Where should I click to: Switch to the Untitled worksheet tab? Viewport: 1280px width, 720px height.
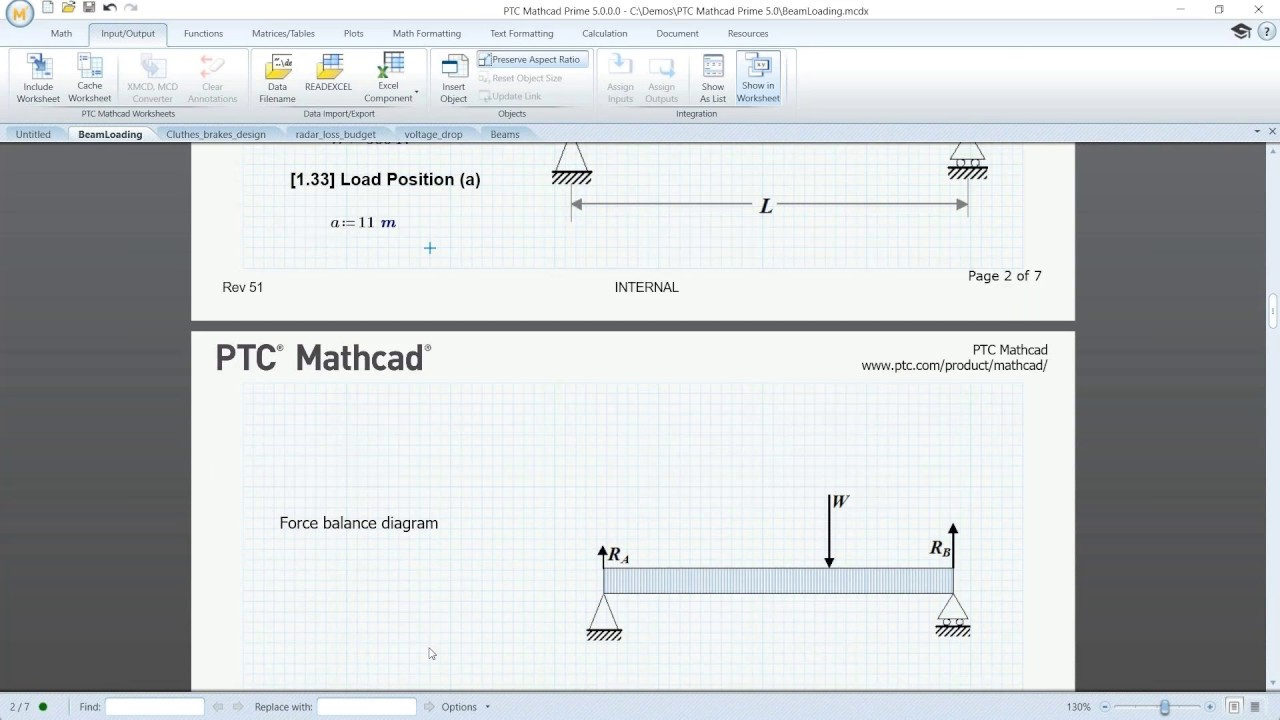pos(33,134)
